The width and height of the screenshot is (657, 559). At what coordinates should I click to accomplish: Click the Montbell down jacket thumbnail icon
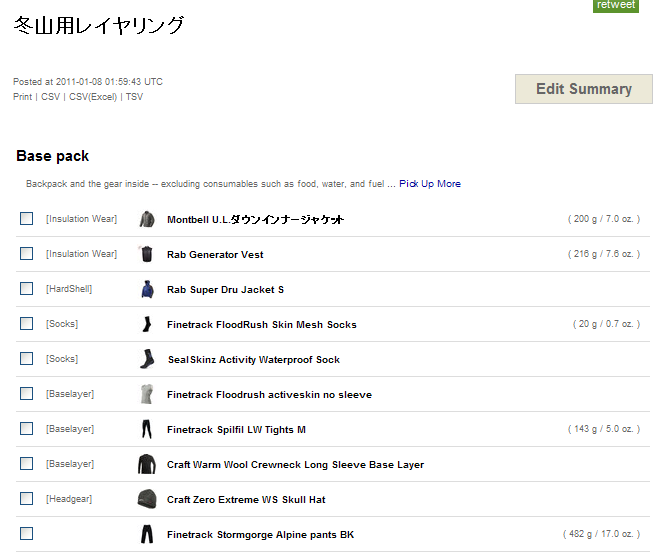click(147, 219)
